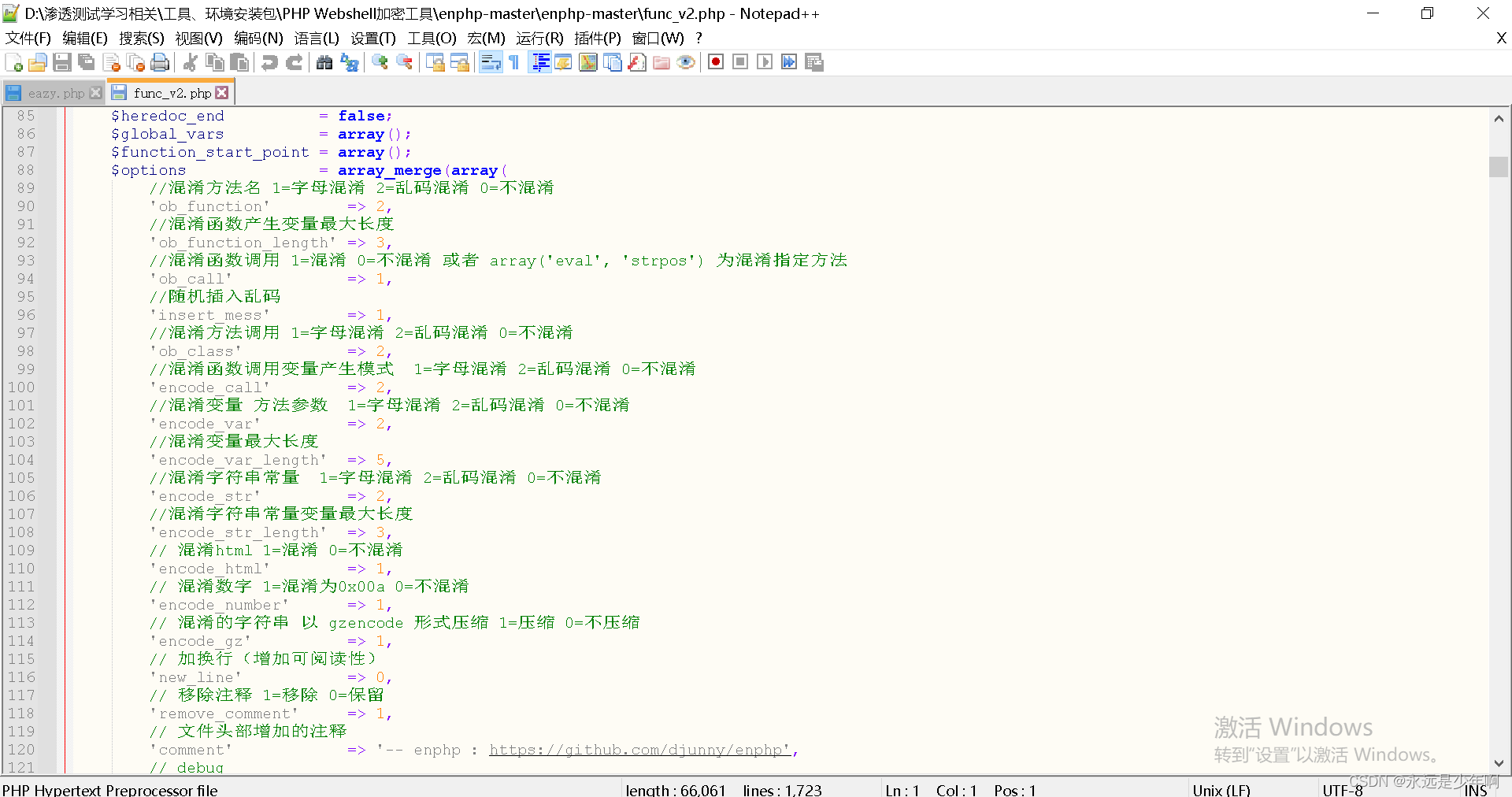Save the current file via toolbar
This screenshot has width=1512, height=797.
62,62
